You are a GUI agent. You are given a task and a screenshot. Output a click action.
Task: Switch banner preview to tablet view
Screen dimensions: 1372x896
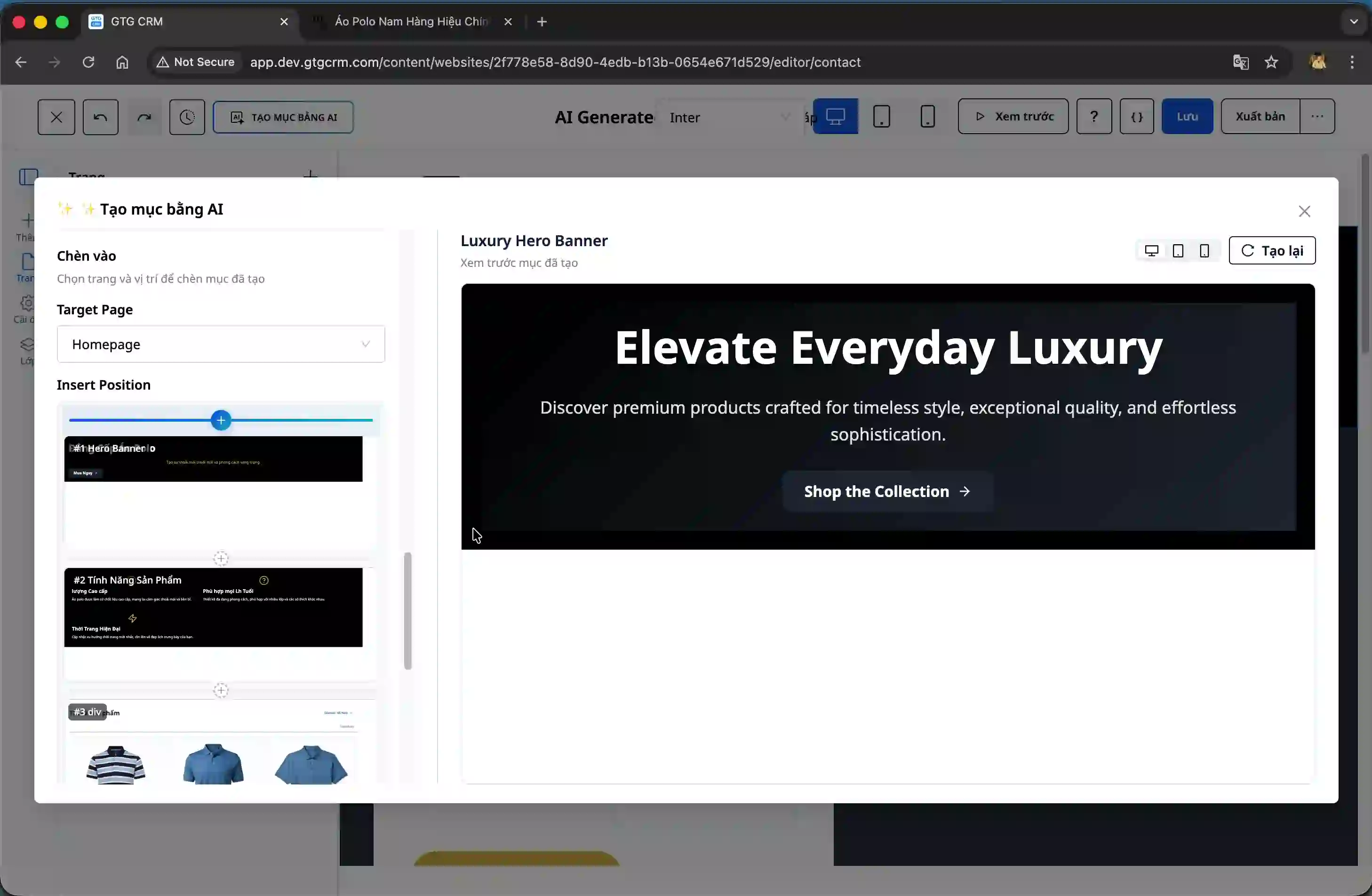click(1178, 251)
